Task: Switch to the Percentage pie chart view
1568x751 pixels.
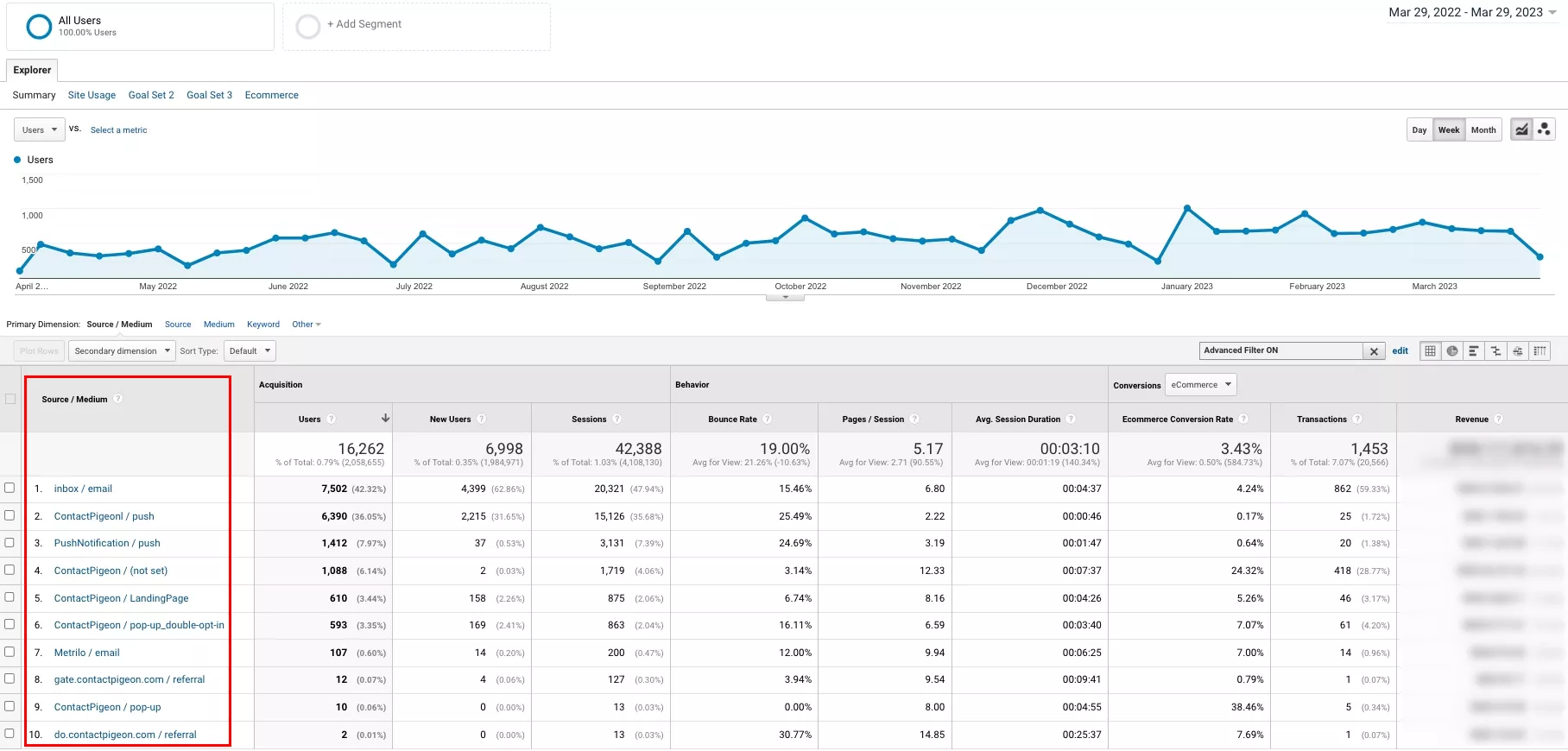Action: point(1452,350)
